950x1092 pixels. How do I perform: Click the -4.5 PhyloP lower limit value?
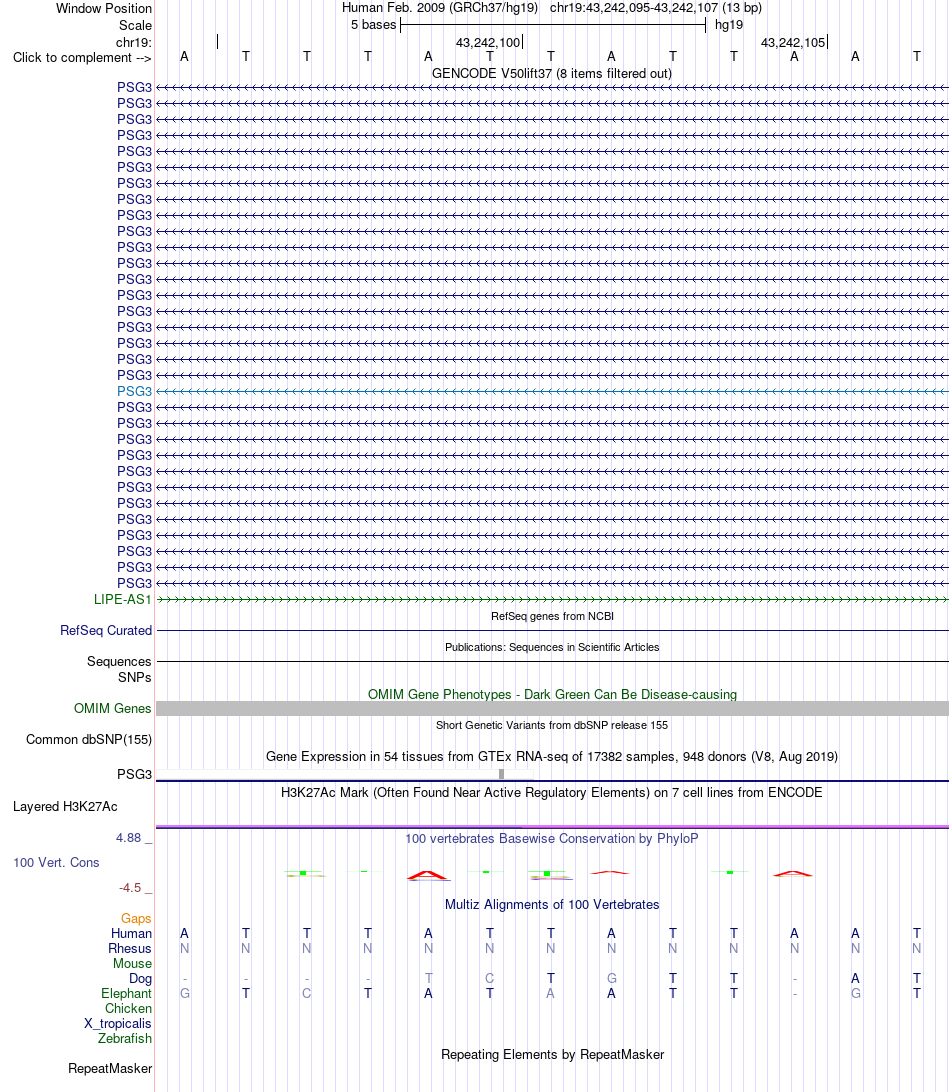(130, 888)
